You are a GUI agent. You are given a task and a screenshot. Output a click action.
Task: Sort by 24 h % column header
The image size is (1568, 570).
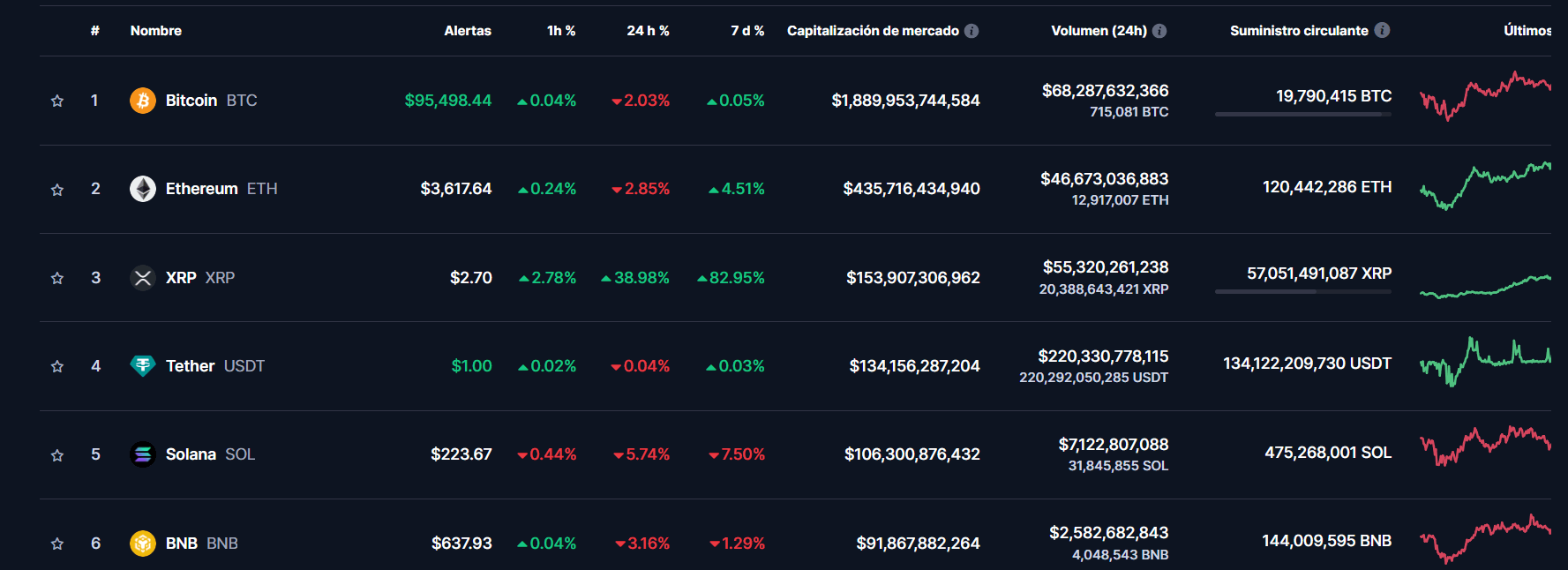tap(649, 31)
